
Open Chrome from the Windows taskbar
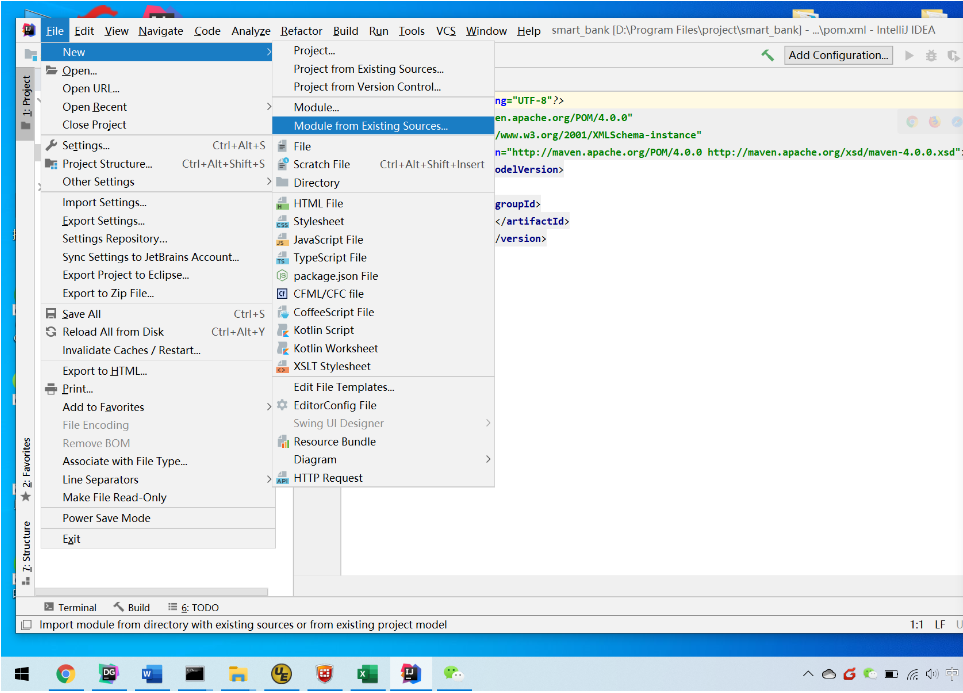pos(66,674)
